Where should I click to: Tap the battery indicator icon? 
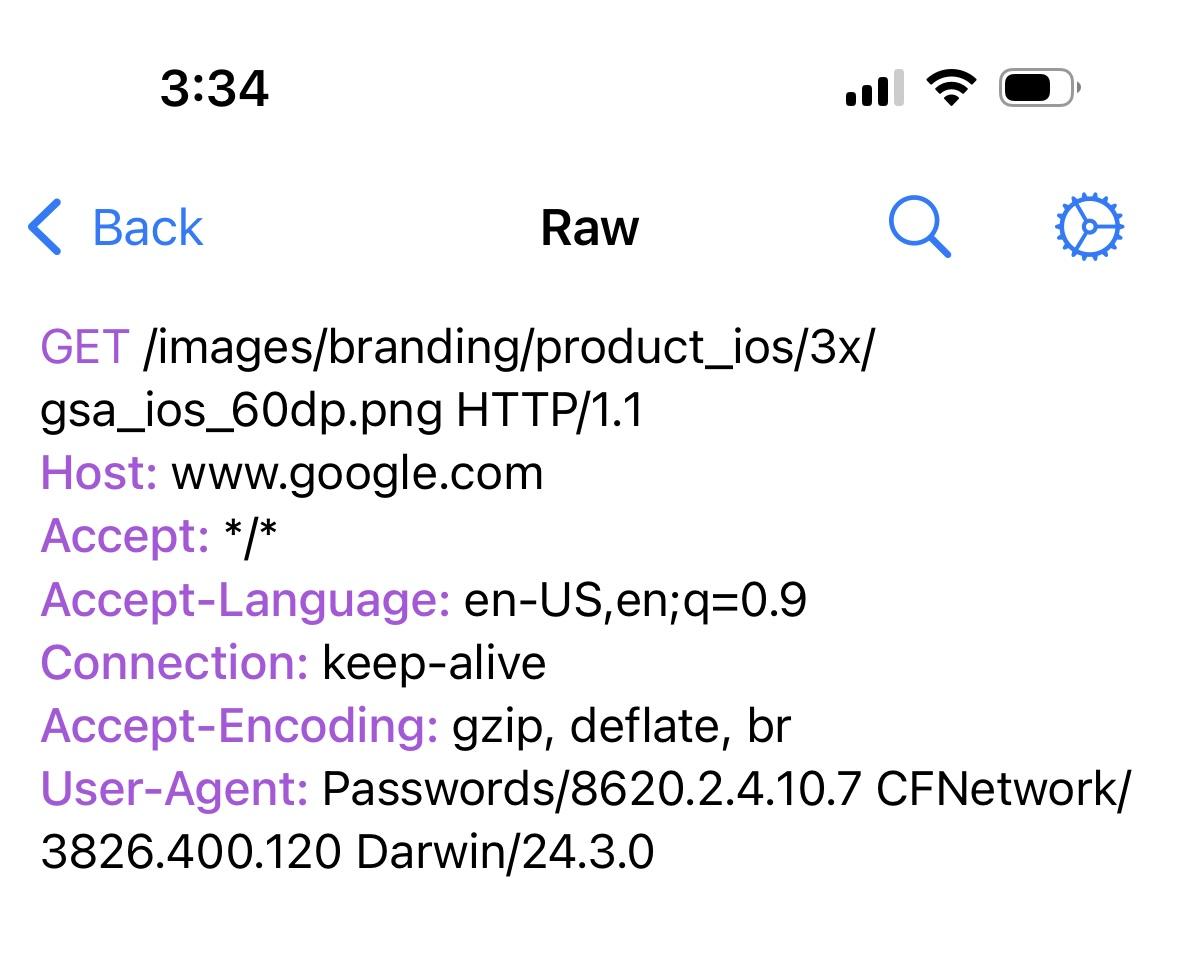[1039, 88]
